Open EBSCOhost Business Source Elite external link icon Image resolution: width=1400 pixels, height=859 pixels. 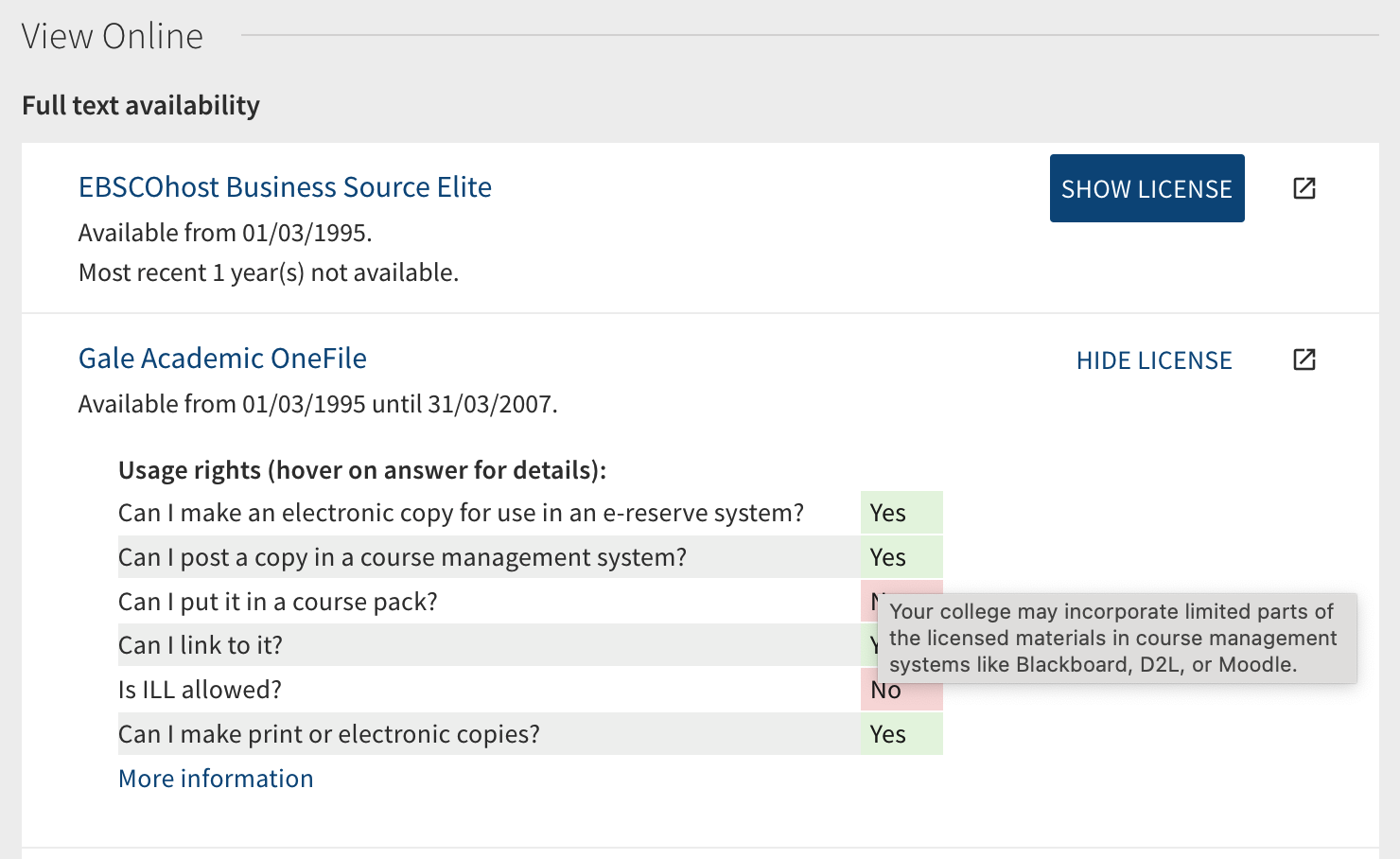point(1304,188)
